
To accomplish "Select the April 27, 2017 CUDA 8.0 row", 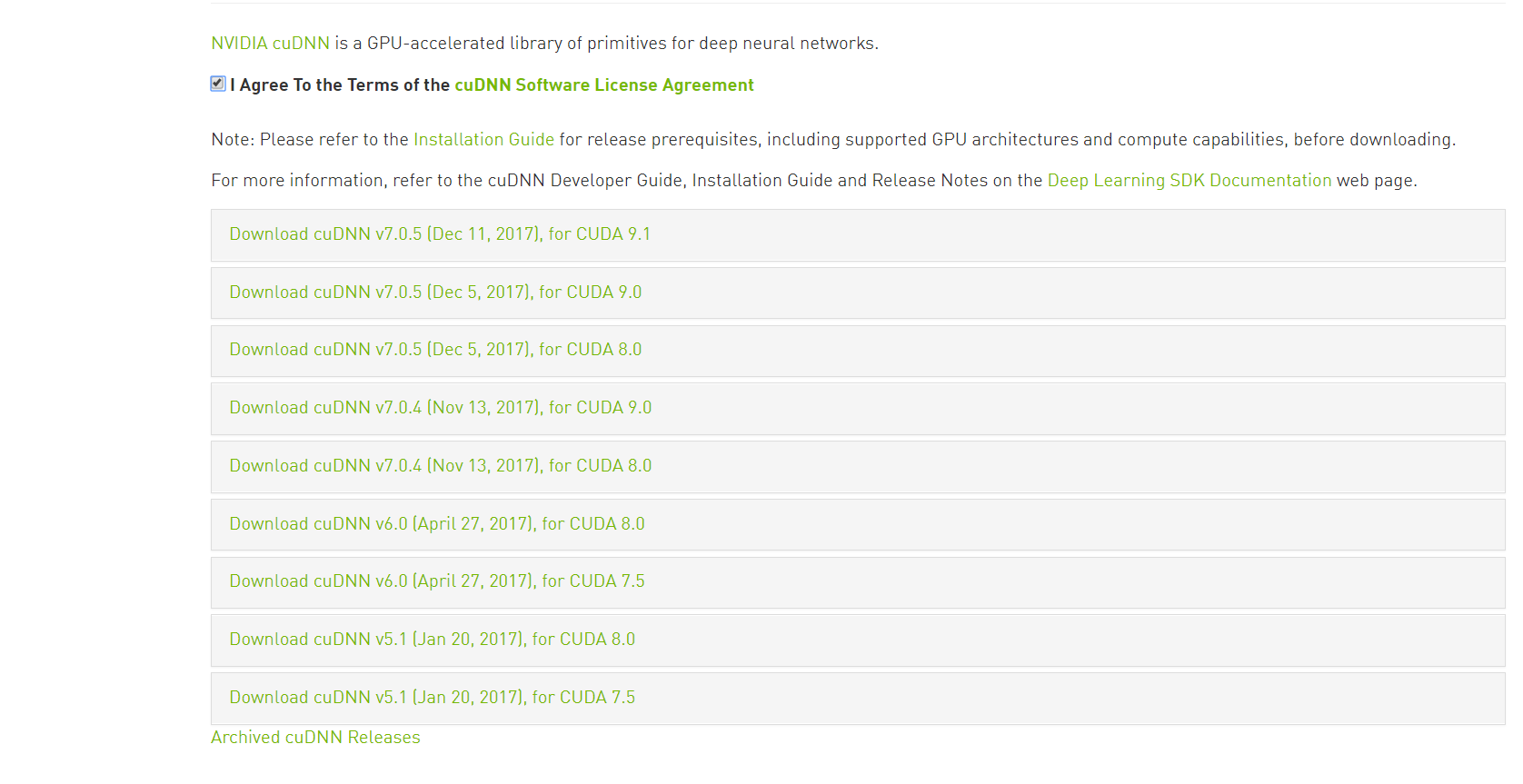I will [x=858, y=524].
